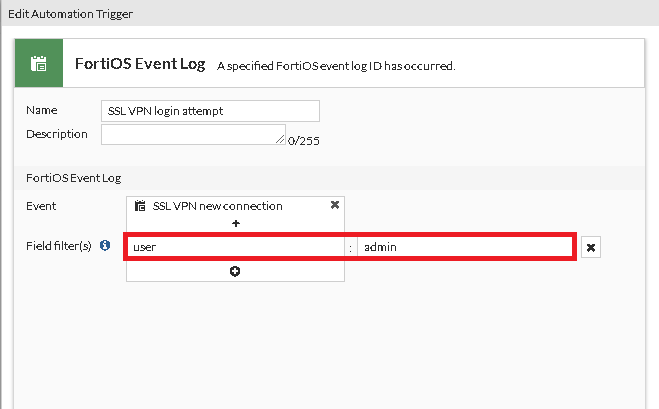Image resolution: width=659 pixels, height=409 pixels.
Task: Focus the empty Description text area
Action: pyautogui.click(x=193, y=135)
